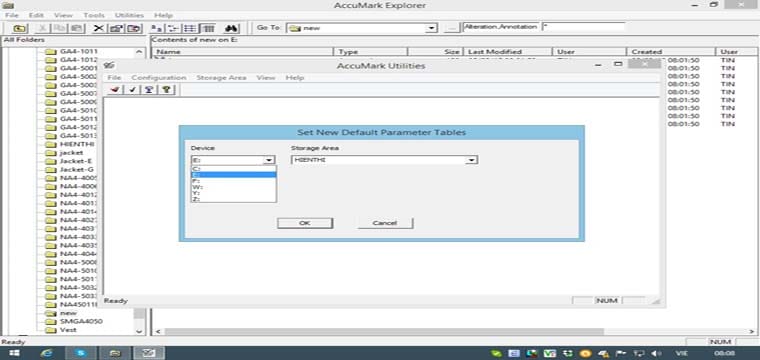Select the Jacket-E folder in tree
The width and height of the screenshot is (760, 360).
[76, 161]
